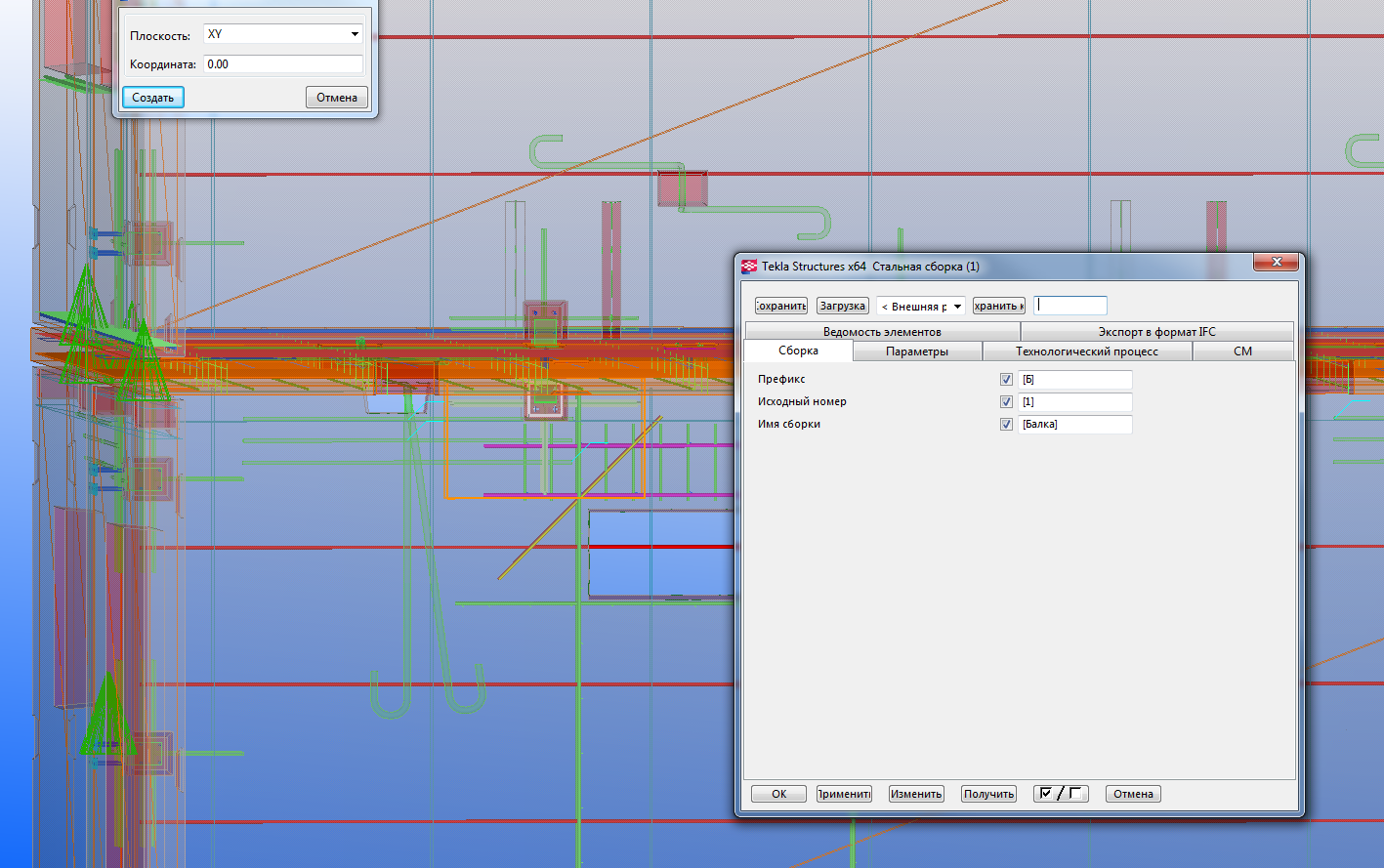The image size is (1384, 868).
Task: Focus the Префикс value field
Action: pos(1074,380)
